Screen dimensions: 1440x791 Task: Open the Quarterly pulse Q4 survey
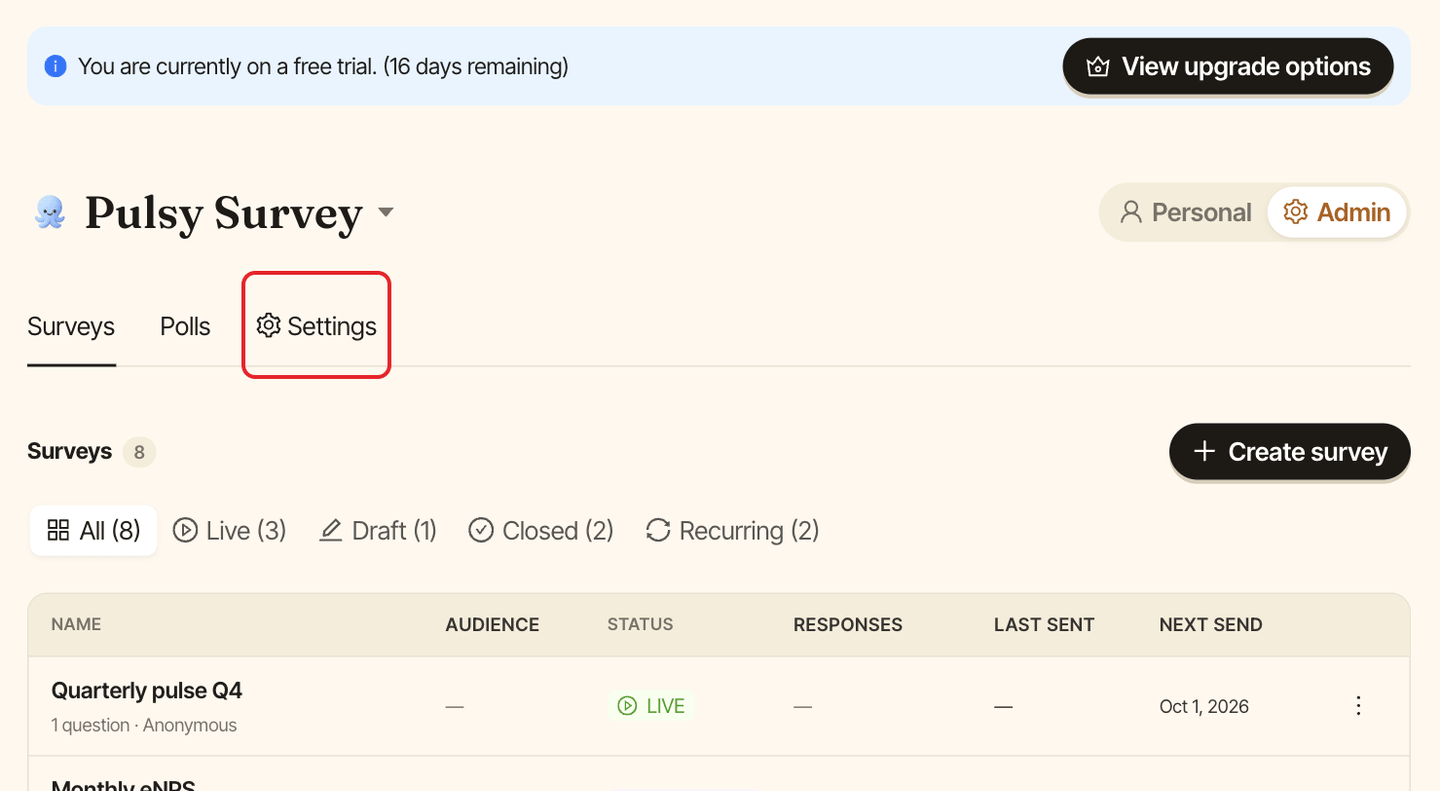tap(147, 691)
